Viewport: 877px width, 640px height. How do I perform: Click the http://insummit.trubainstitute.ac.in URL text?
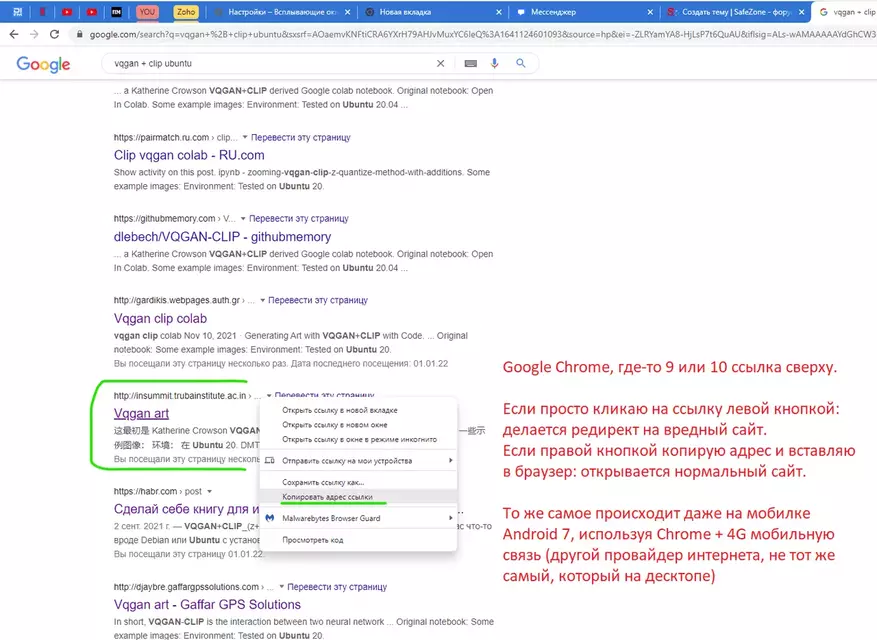tap(180, 396)
